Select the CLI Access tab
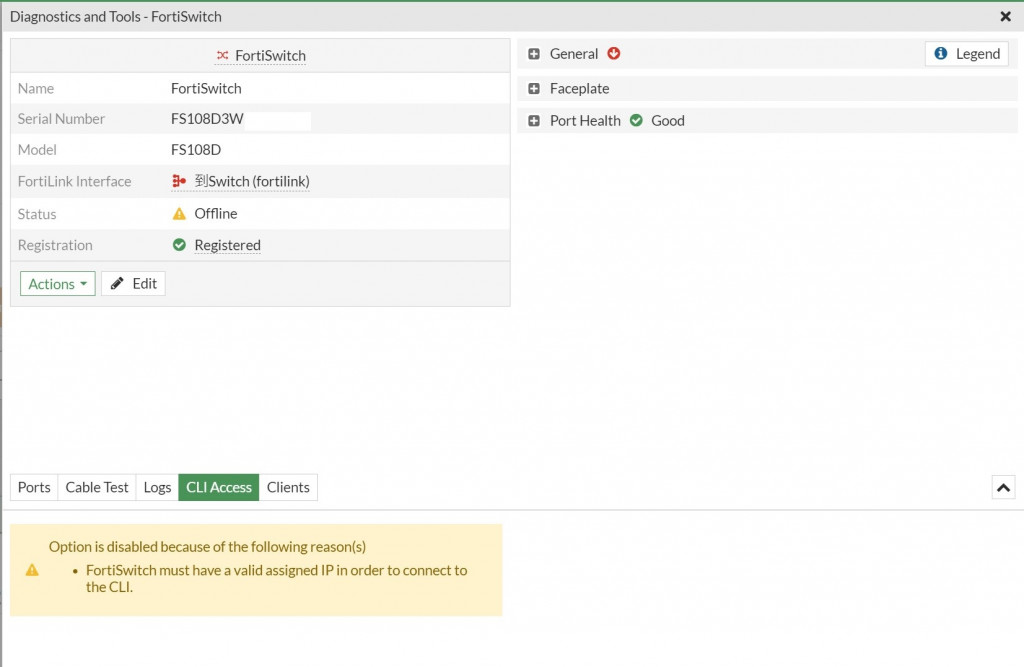 [x=219, y=487]
